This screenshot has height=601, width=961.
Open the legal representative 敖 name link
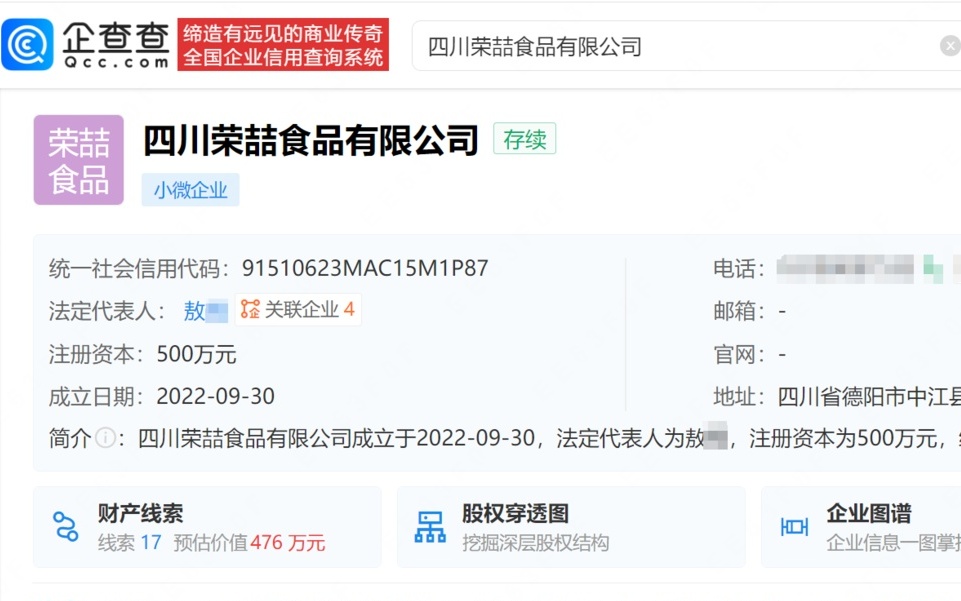205,311
